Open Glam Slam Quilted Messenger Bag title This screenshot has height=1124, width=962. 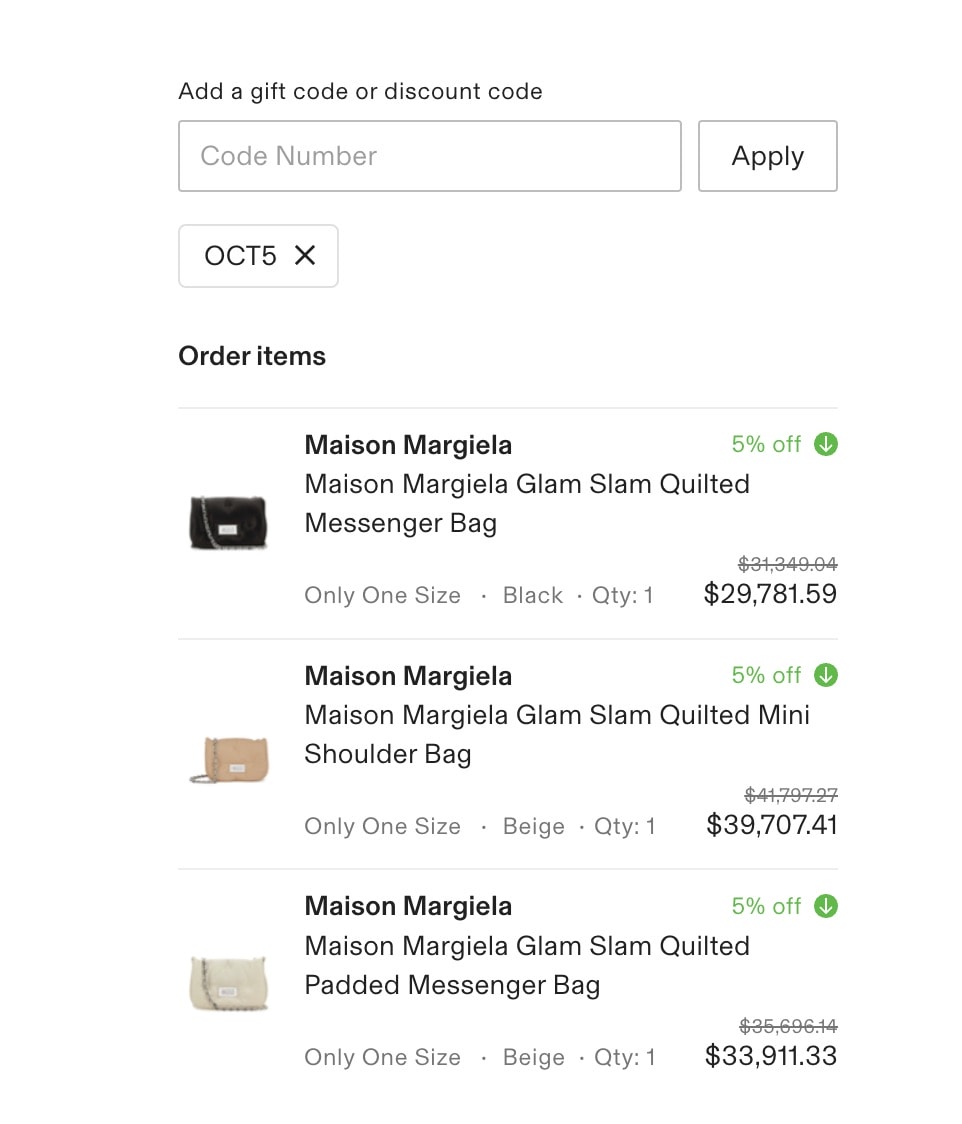527,503
